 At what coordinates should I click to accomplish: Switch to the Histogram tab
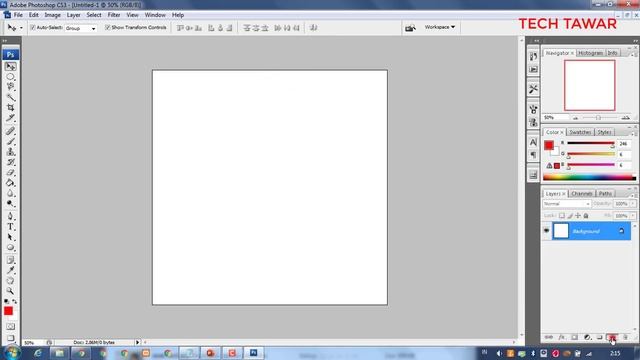pos(591,53)
